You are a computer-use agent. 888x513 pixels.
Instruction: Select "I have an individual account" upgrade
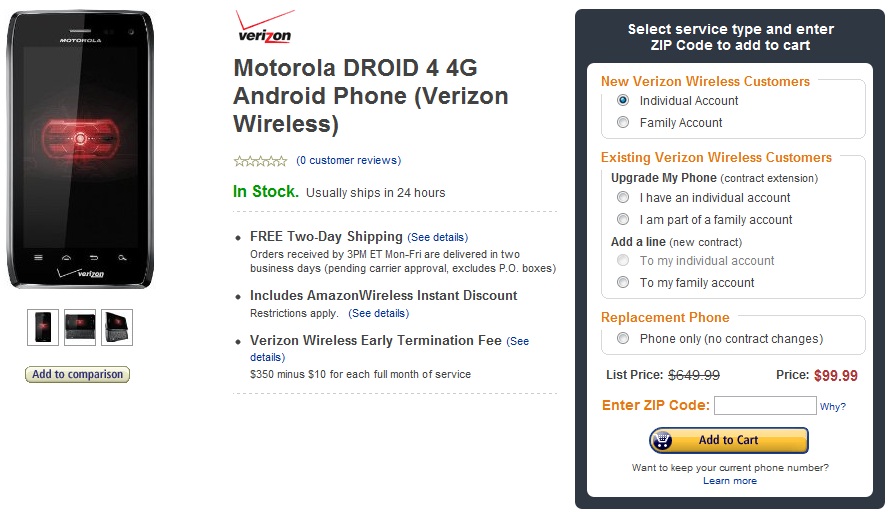coord(623,198)
